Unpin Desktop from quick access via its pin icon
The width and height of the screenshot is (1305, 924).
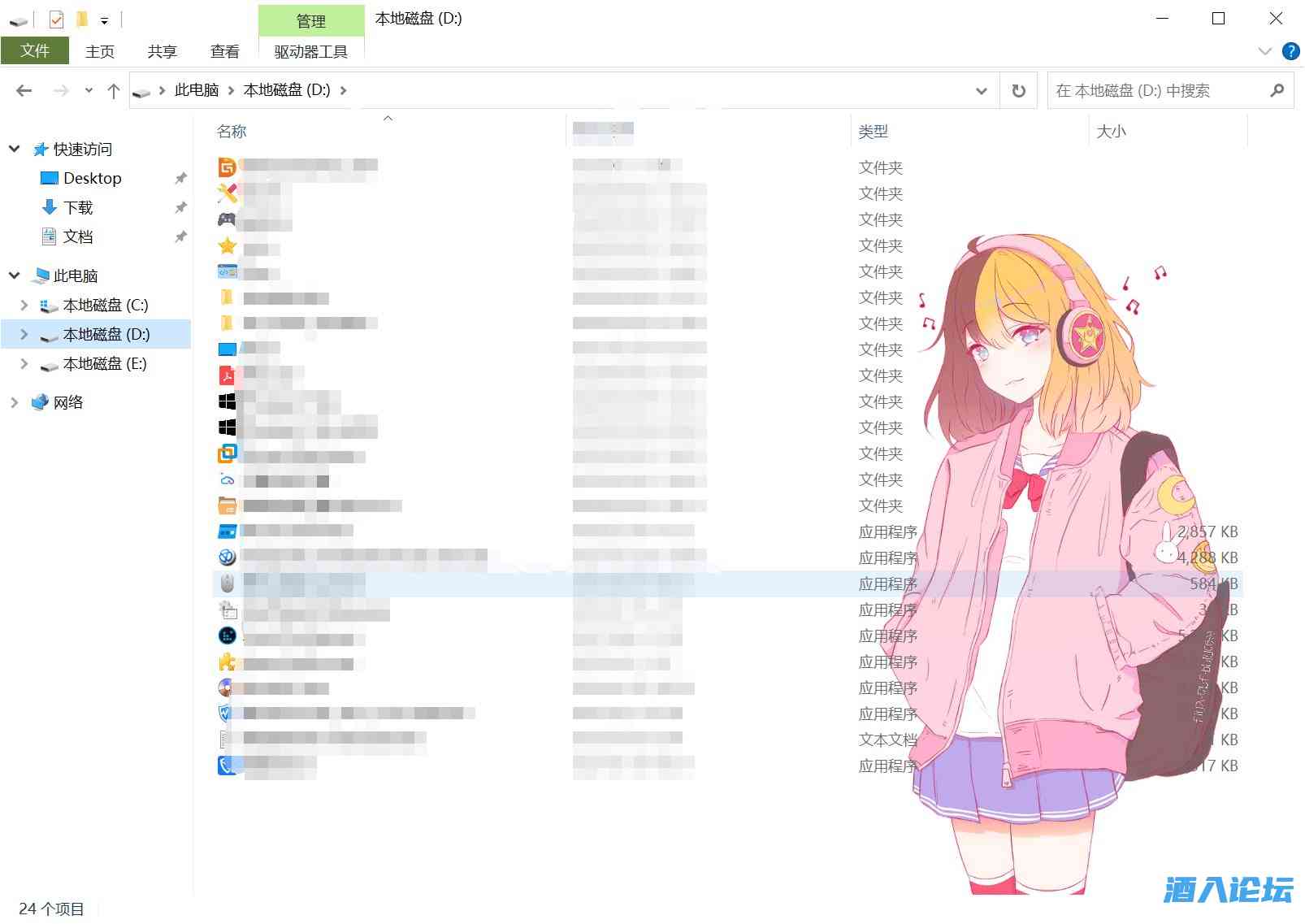tap(180, 178)
